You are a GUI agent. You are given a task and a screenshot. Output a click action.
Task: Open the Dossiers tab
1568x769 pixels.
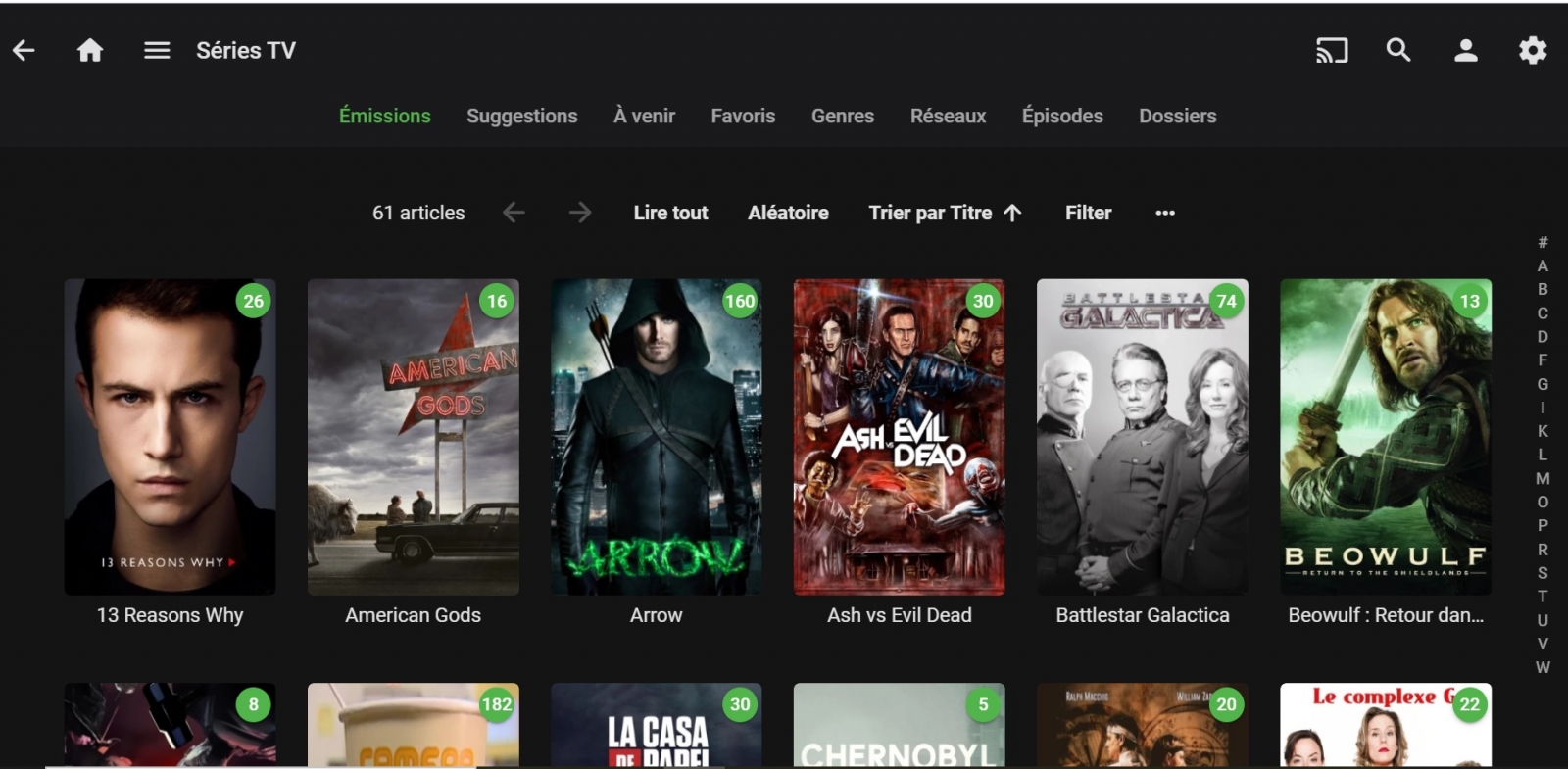[1178, 116]
